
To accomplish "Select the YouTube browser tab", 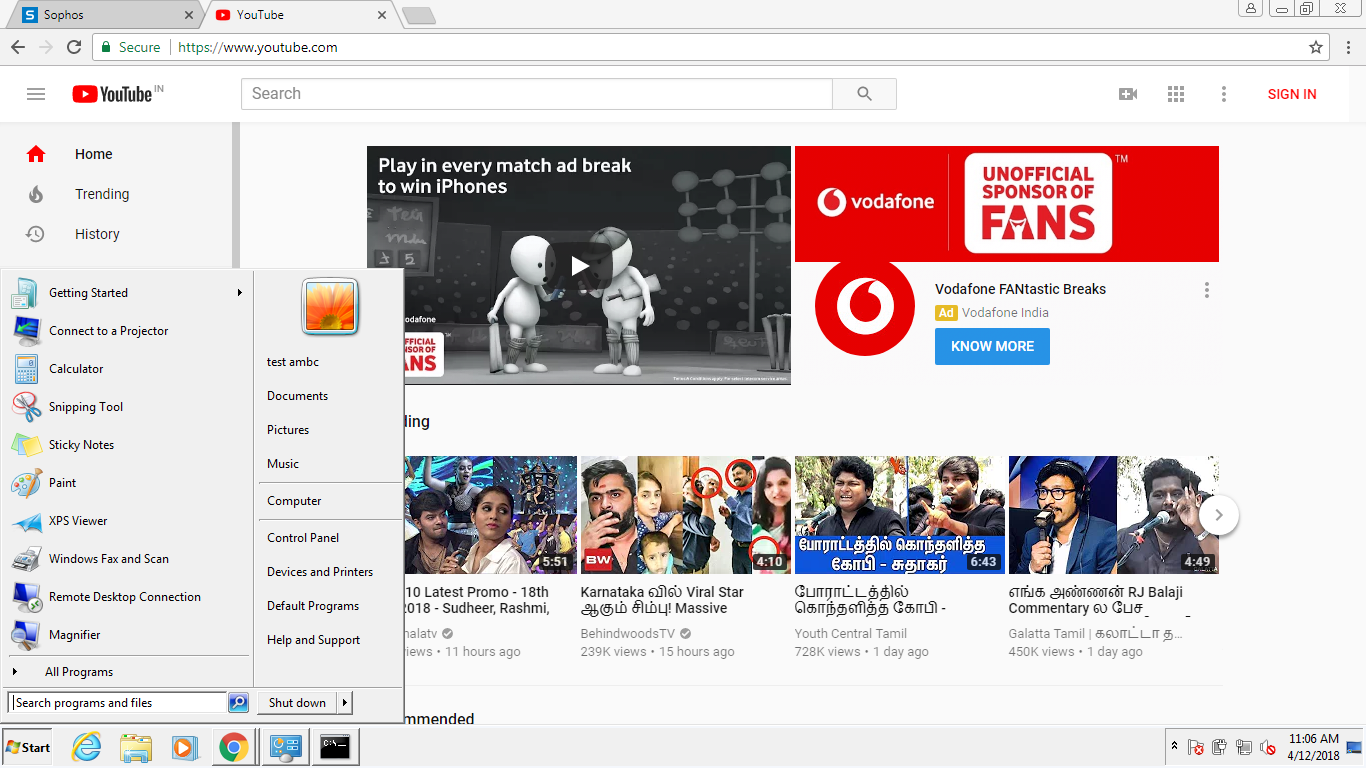I will coord(300,15).
